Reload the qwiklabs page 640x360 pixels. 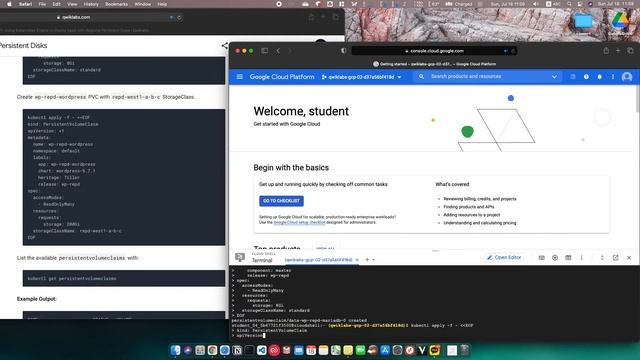click(x=179, y=18)
